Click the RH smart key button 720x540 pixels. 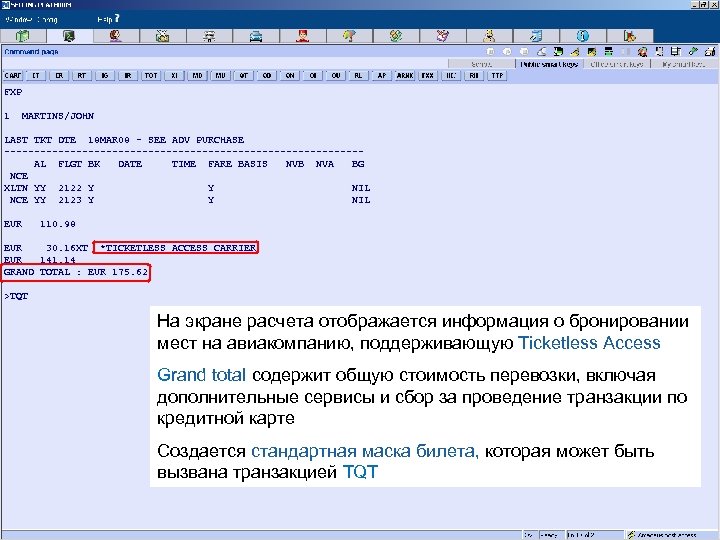pyautogui.click(x=474, y=75)
